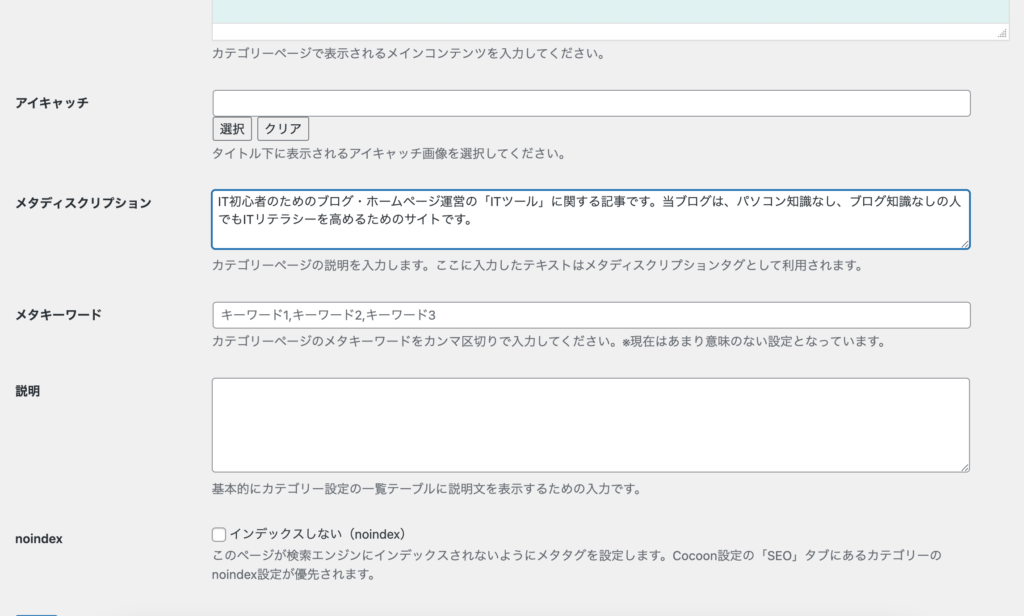Click the アイキャッチ image URL field
1024x616 pixels.
[591, 103]
